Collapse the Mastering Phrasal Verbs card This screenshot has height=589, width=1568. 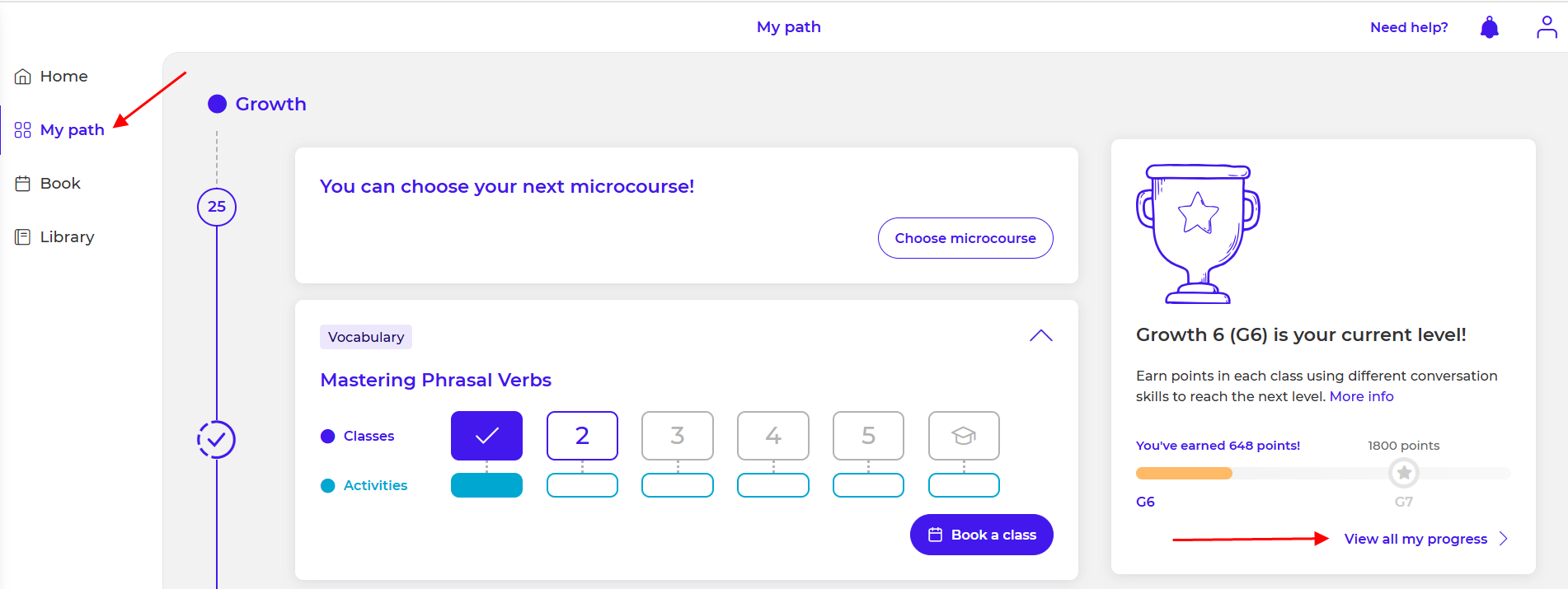1040,336
